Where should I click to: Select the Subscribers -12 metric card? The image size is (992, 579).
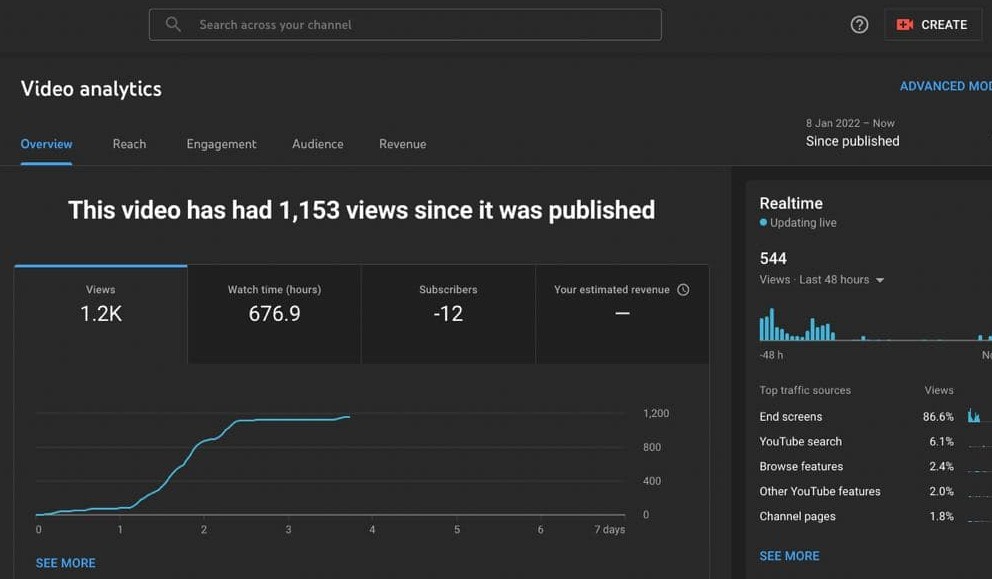point(448,314)
